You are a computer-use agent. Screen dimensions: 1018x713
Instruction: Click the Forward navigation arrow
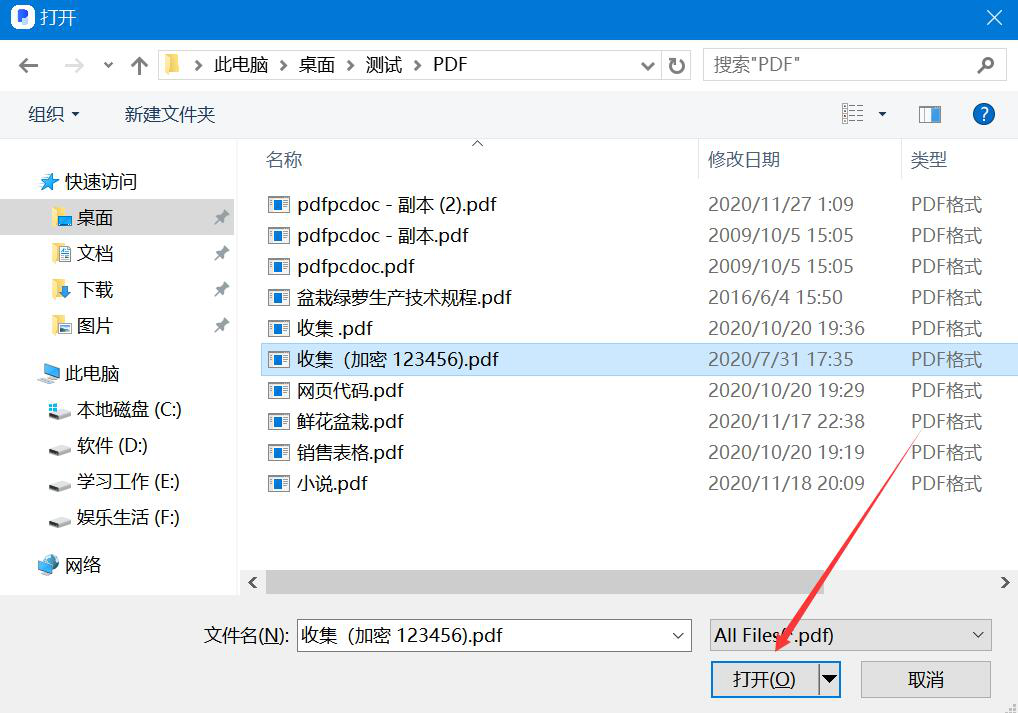(x=74, y=65)
